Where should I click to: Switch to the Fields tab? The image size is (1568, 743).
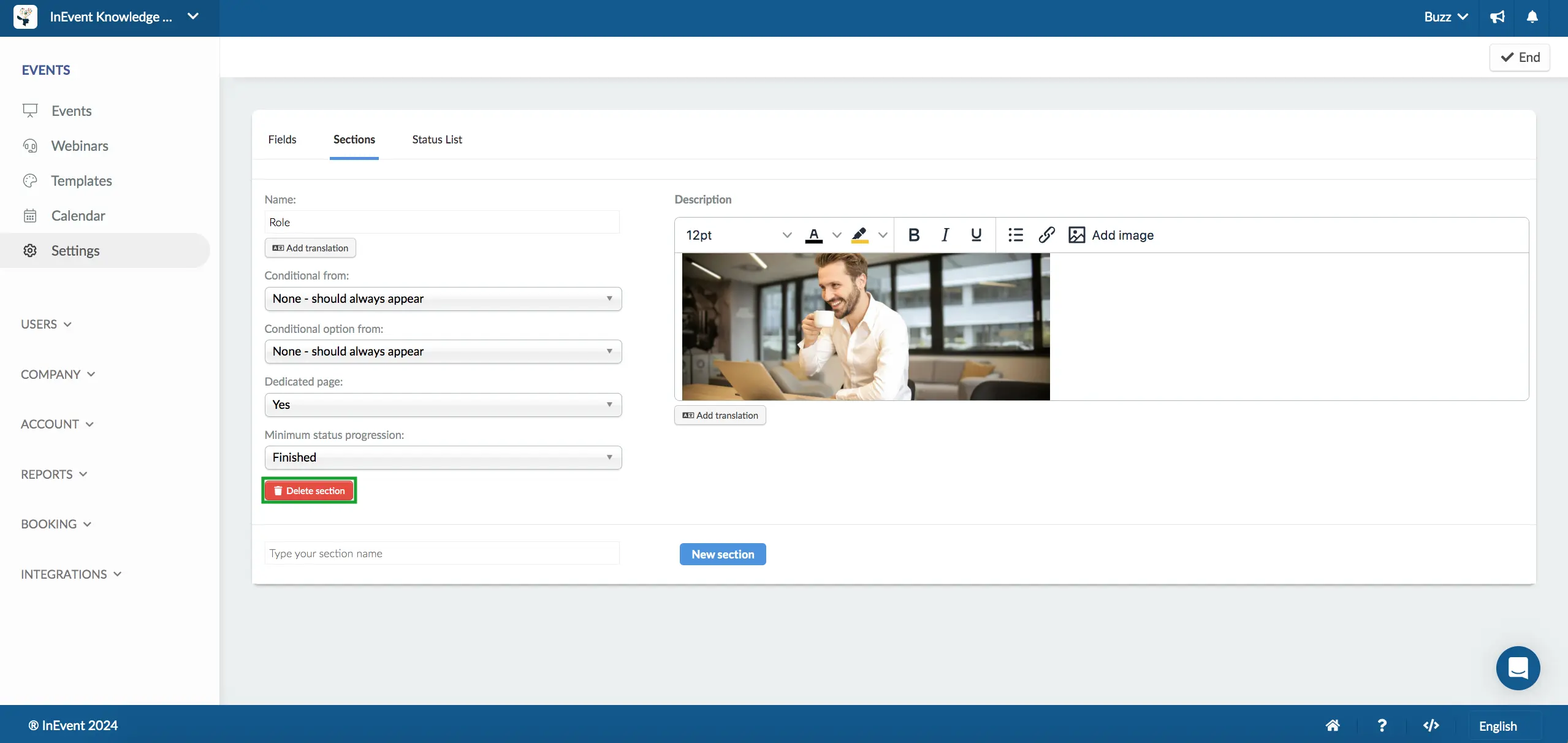(282, 138)
